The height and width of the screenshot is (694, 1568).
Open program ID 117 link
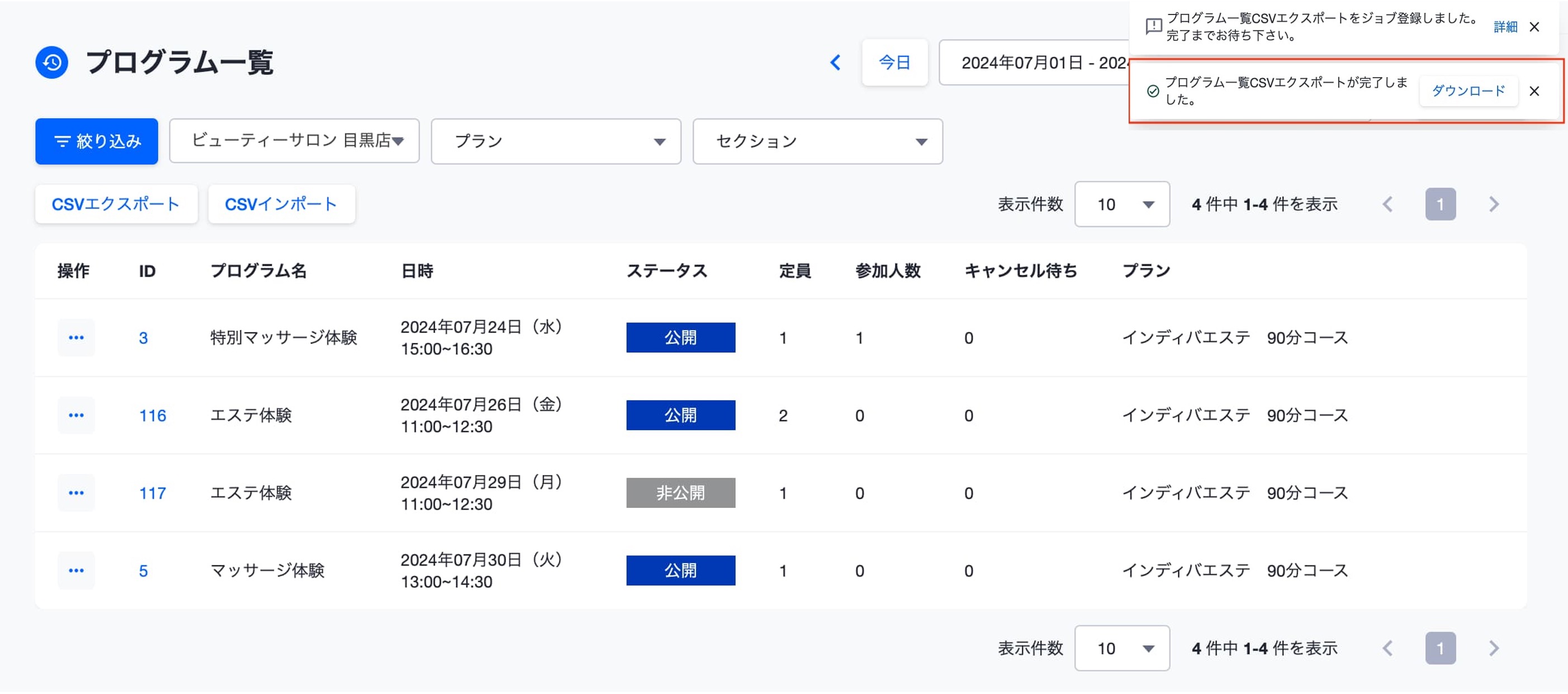(152, 494)
